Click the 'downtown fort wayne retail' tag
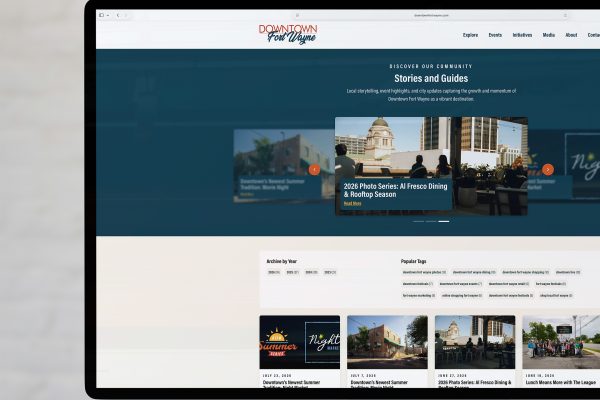This screenshot has width=600, height=400. point(509,284)
